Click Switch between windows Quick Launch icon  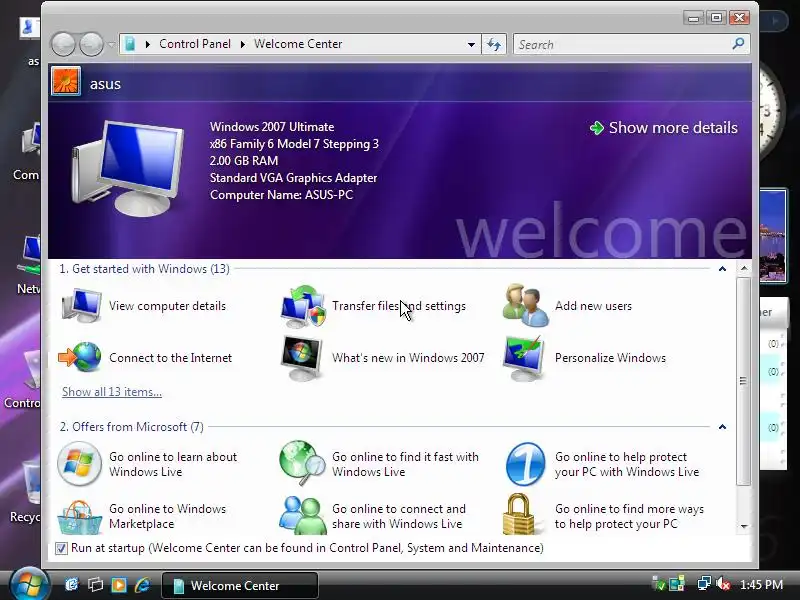click(x=95, y=585)
